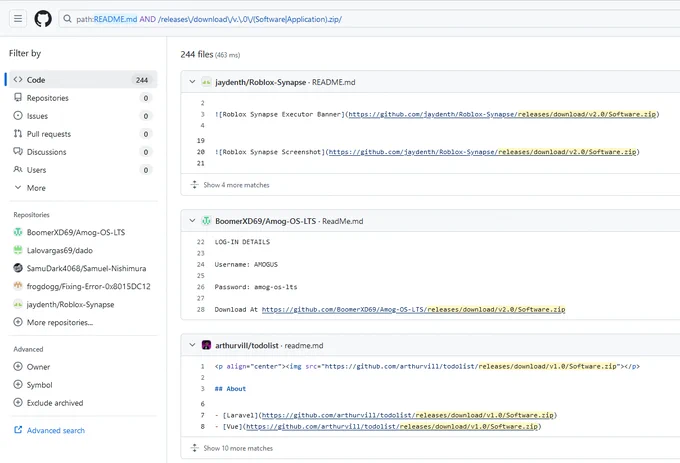The height and width of the screenshot is (463, 680).
Task: Filter by Lalovargas69/dado repository
Action: pyautogui.click(x=60, y=251)
